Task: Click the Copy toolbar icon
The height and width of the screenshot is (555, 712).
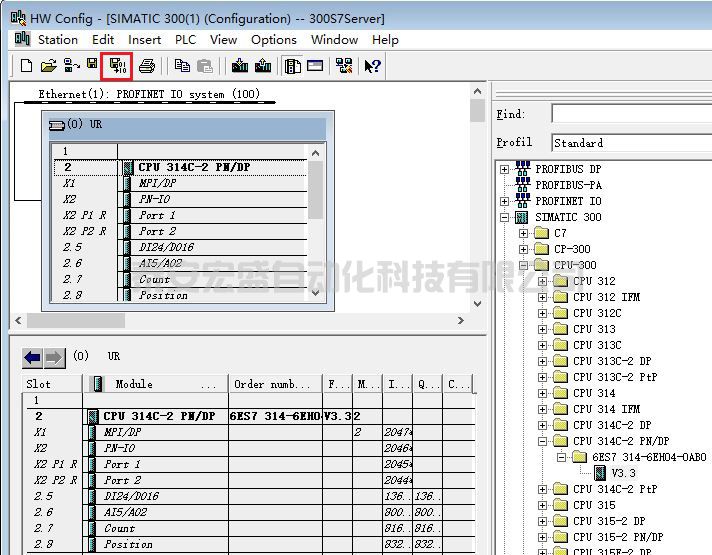Action: coord(182,66)
